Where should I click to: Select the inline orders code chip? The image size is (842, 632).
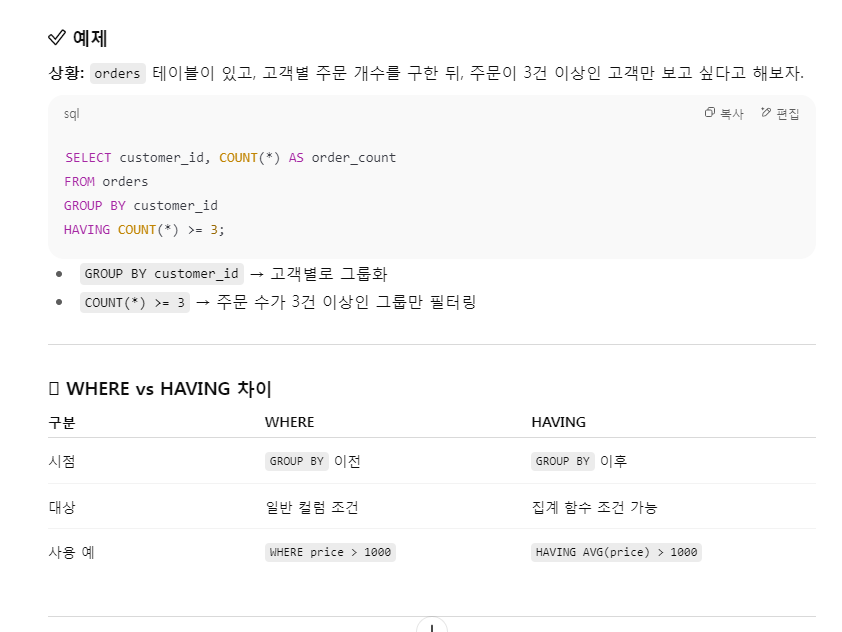118,73
